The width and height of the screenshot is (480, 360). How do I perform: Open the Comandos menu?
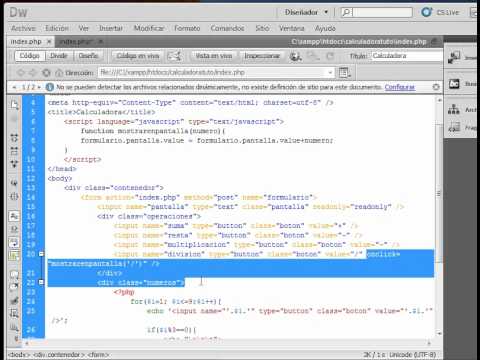point(227,28)
